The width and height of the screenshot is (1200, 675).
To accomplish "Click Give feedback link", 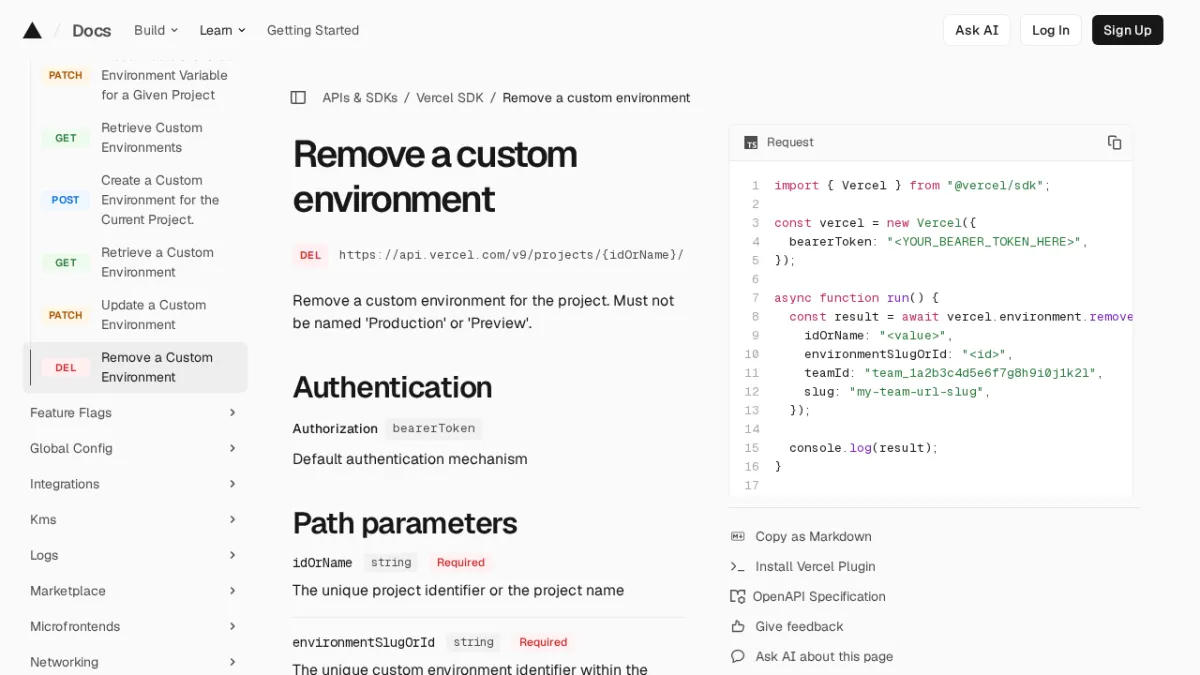I will (799, 627).
